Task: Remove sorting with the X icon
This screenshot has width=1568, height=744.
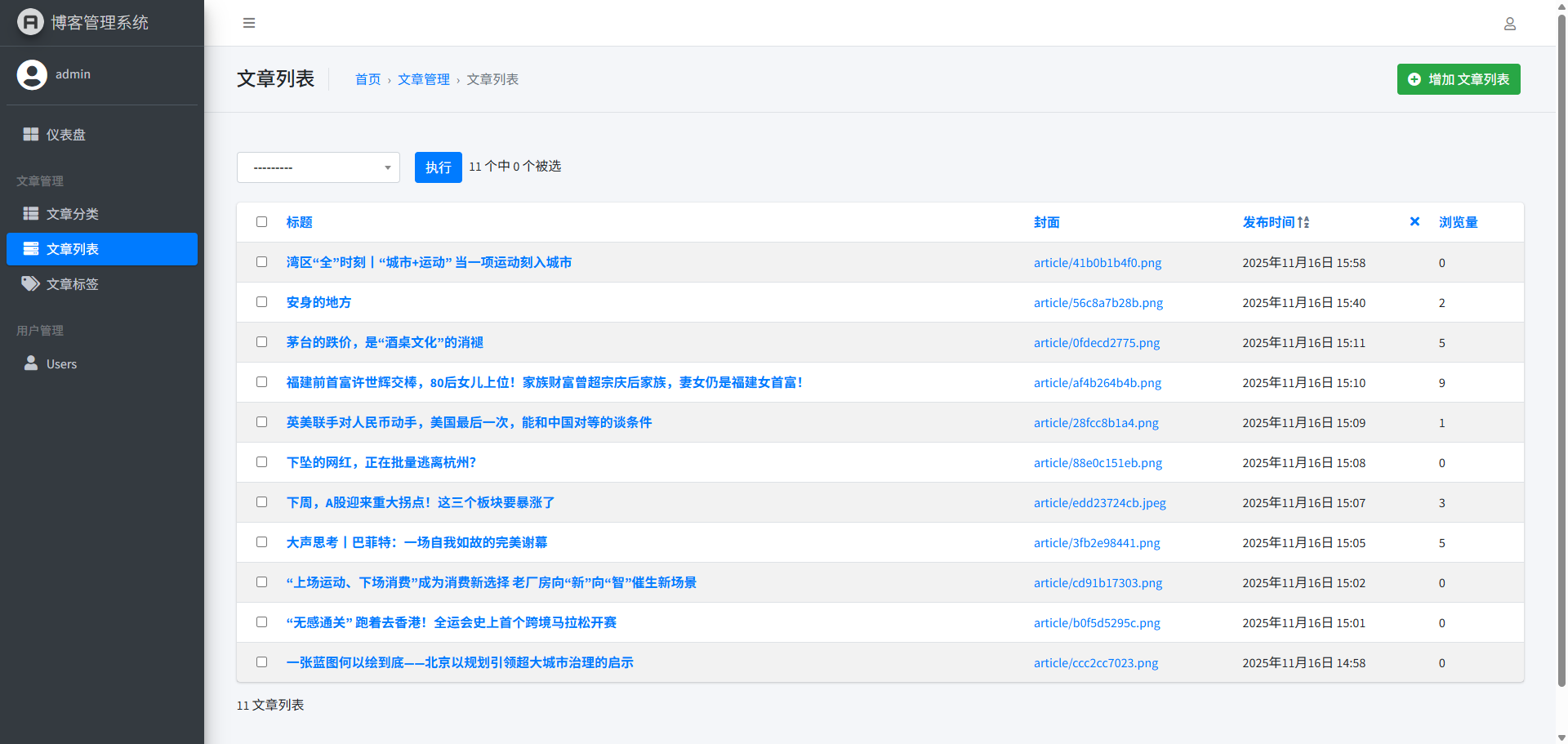Action: pyautogui.click(x=1414, y=221)
